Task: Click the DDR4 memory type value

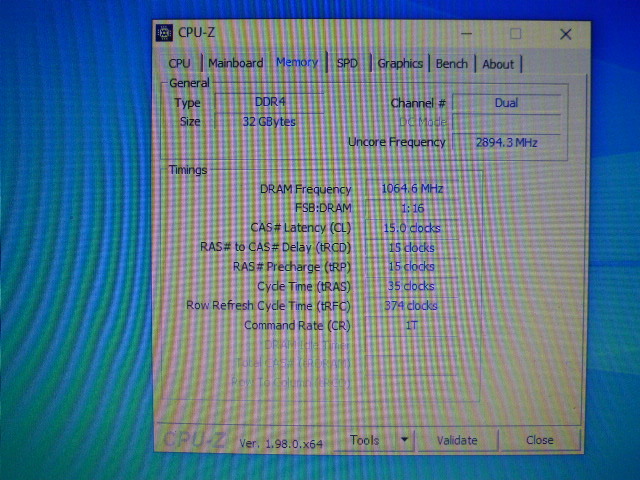Action: (x=269, y=102)
